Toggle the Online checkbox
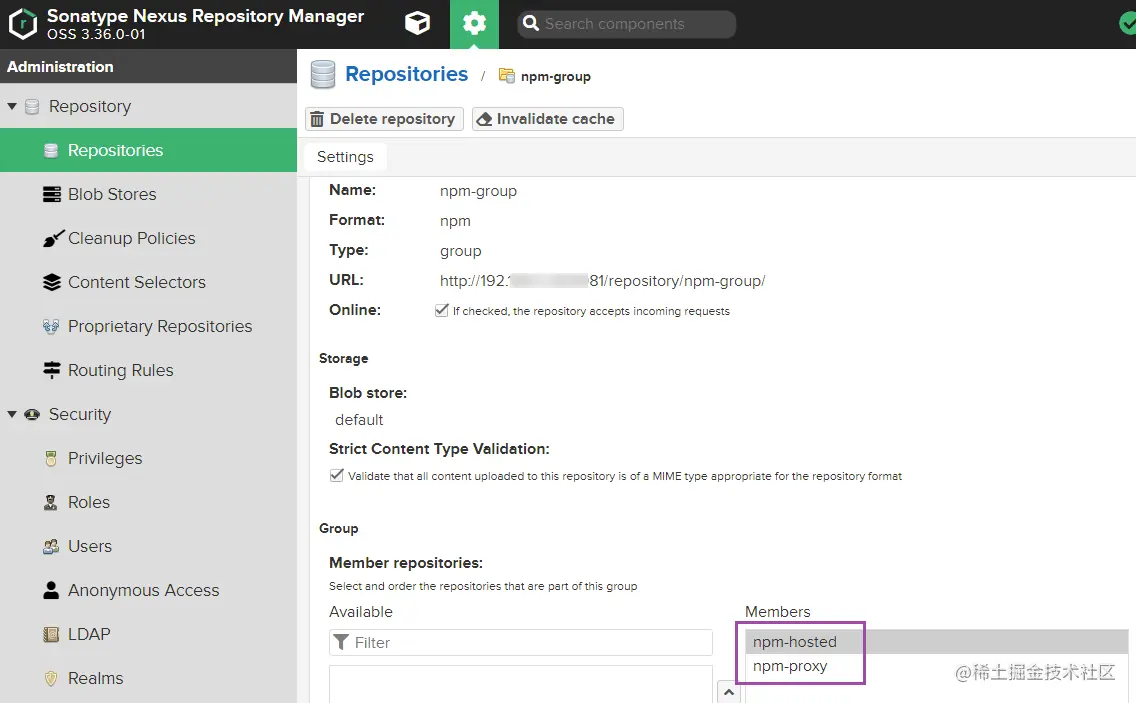The image size is (1136, 703). click(441, 311)
